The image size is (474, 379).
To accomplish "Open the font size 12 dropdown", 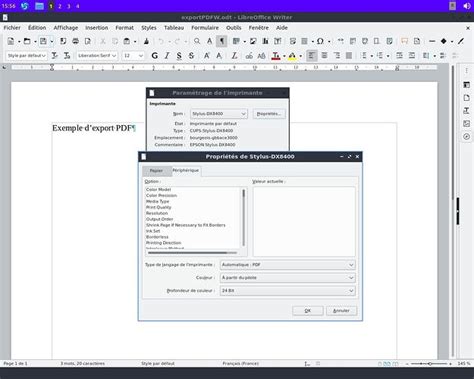I will [141, 56].
